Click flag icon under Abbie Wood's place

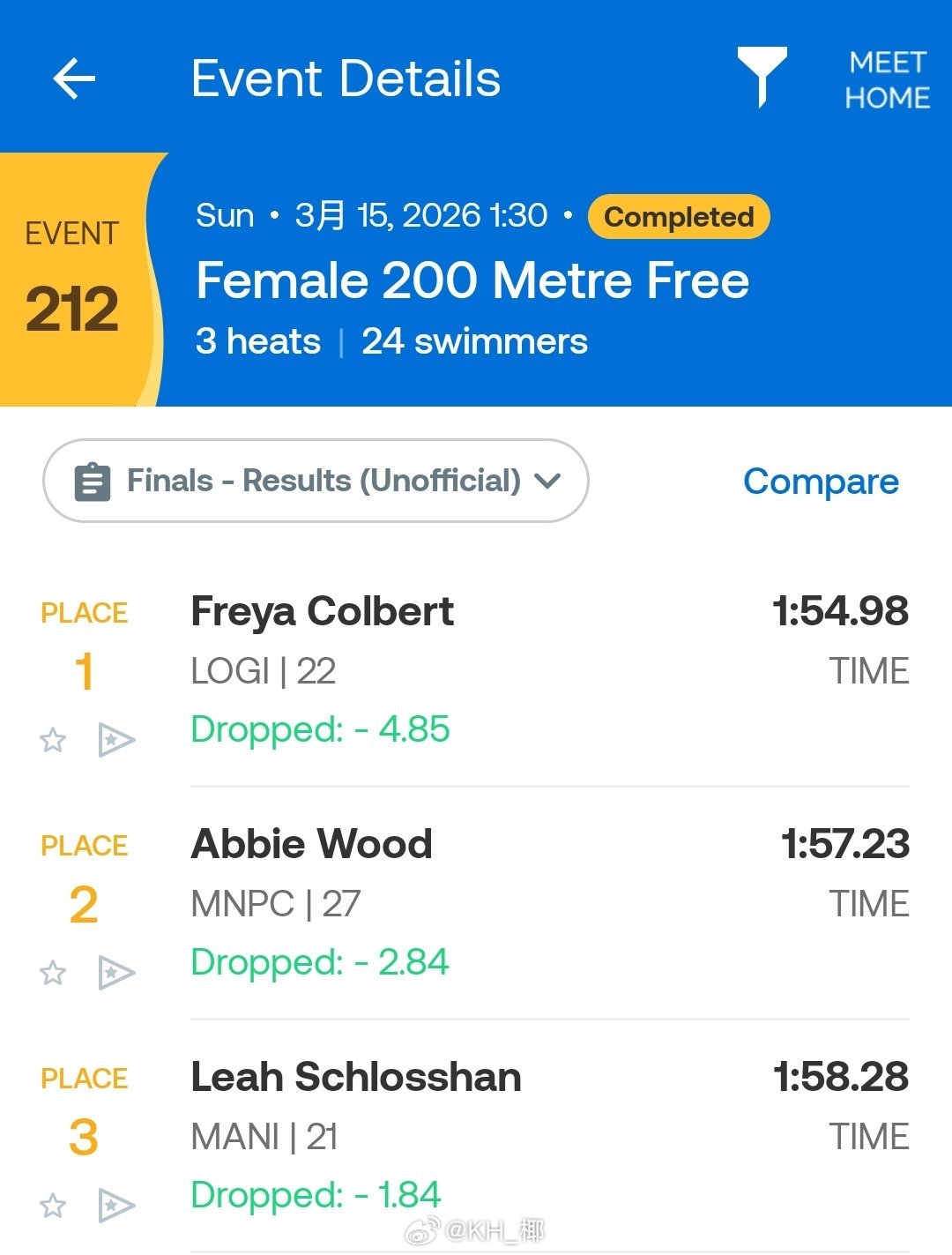tap(115, 972)
